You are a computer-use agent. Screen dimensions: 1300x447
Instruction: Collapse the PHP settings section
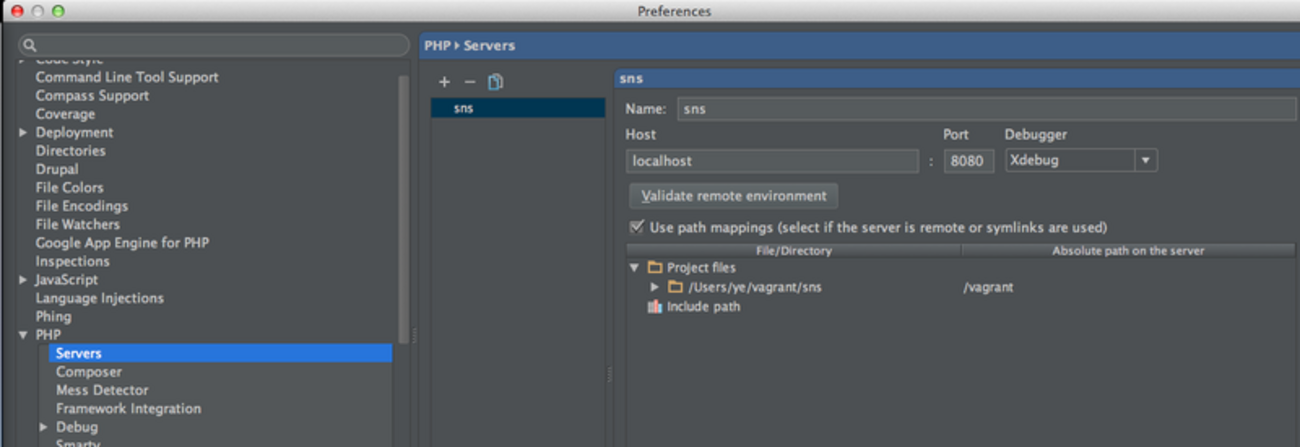point(23,335)
